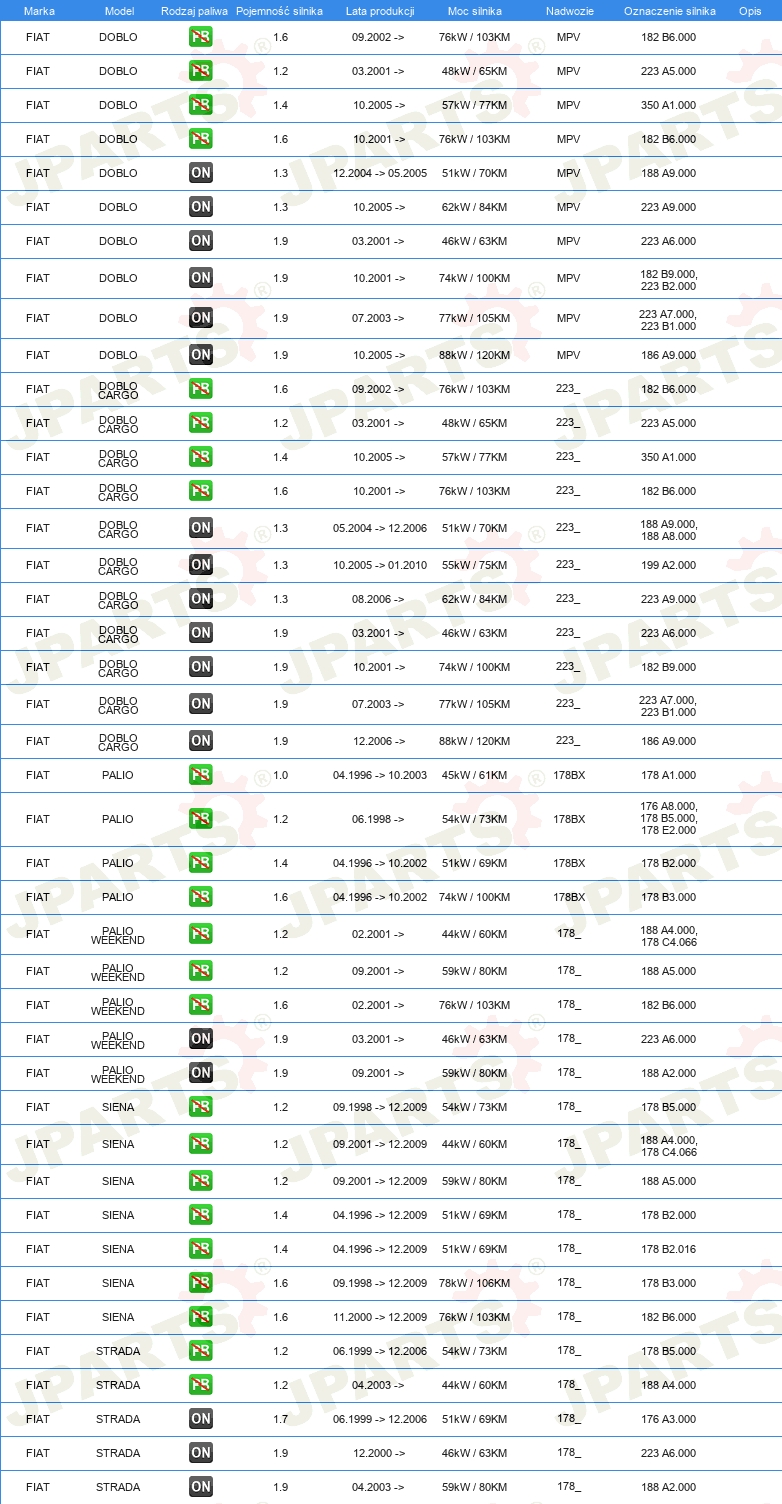Click the '178 B2.016' engine code cell
782x1504 pixels.
coord(669,1249)
